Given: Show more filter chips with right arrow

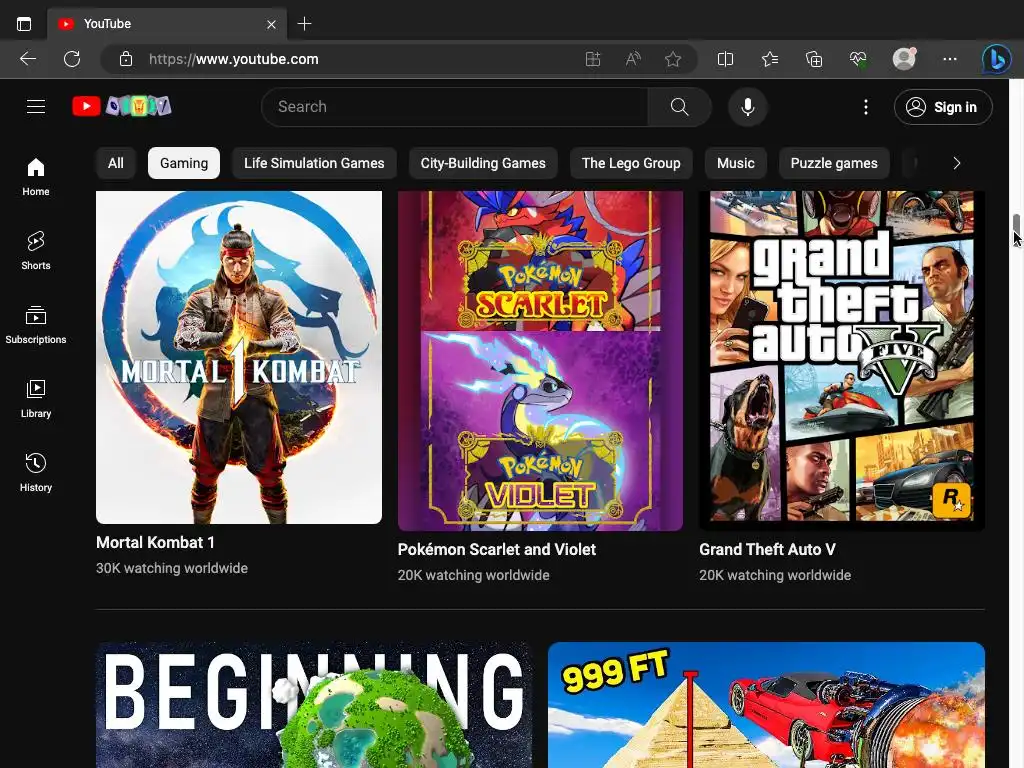Looking at the screenshot, I should 957,163.
